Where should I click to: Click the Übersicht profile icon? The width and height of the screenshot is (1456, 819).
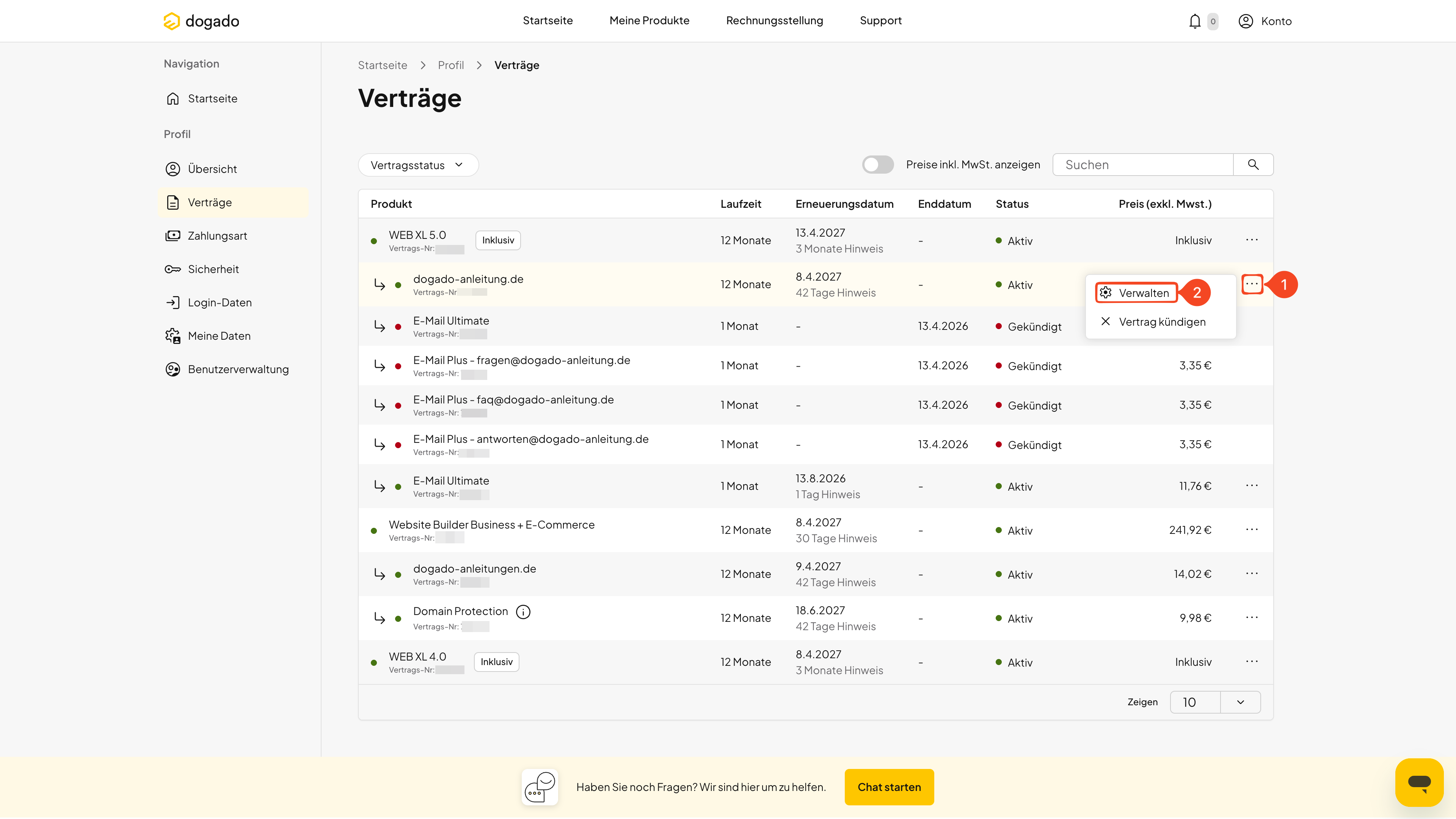(173, 169)
